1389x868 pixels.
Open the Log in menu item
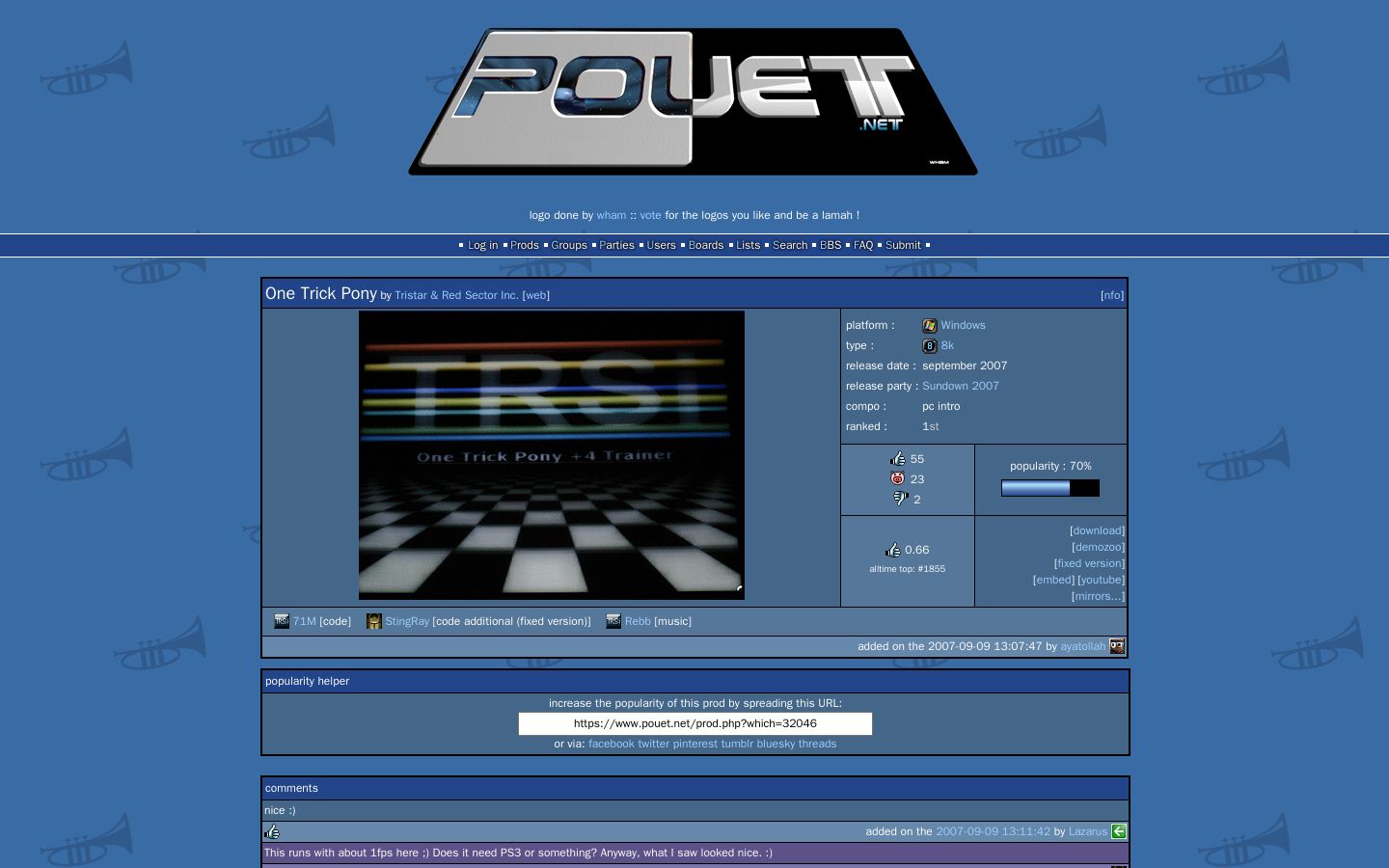click(482, 245)
